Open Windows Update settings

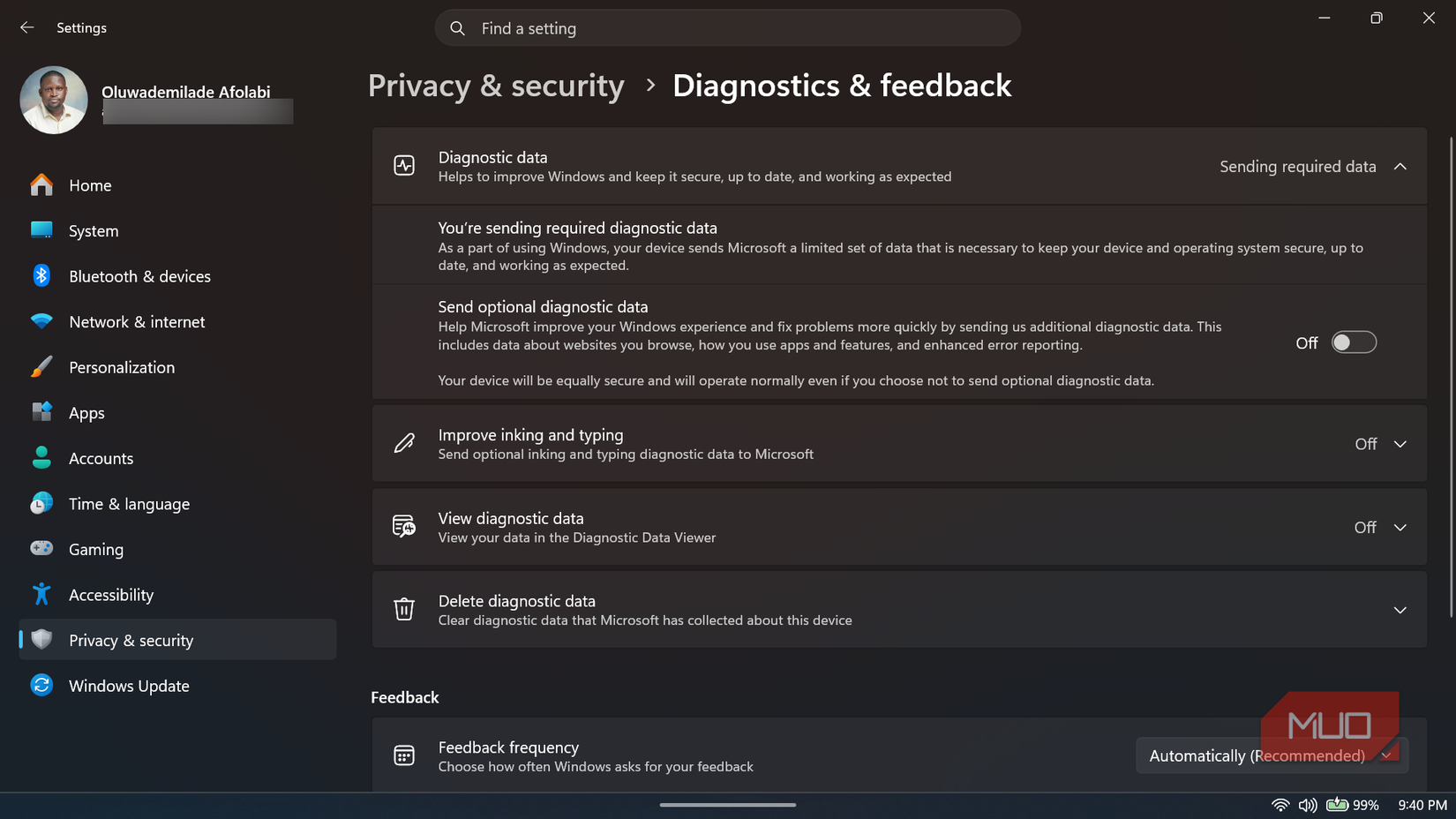(x=177, y=686)
